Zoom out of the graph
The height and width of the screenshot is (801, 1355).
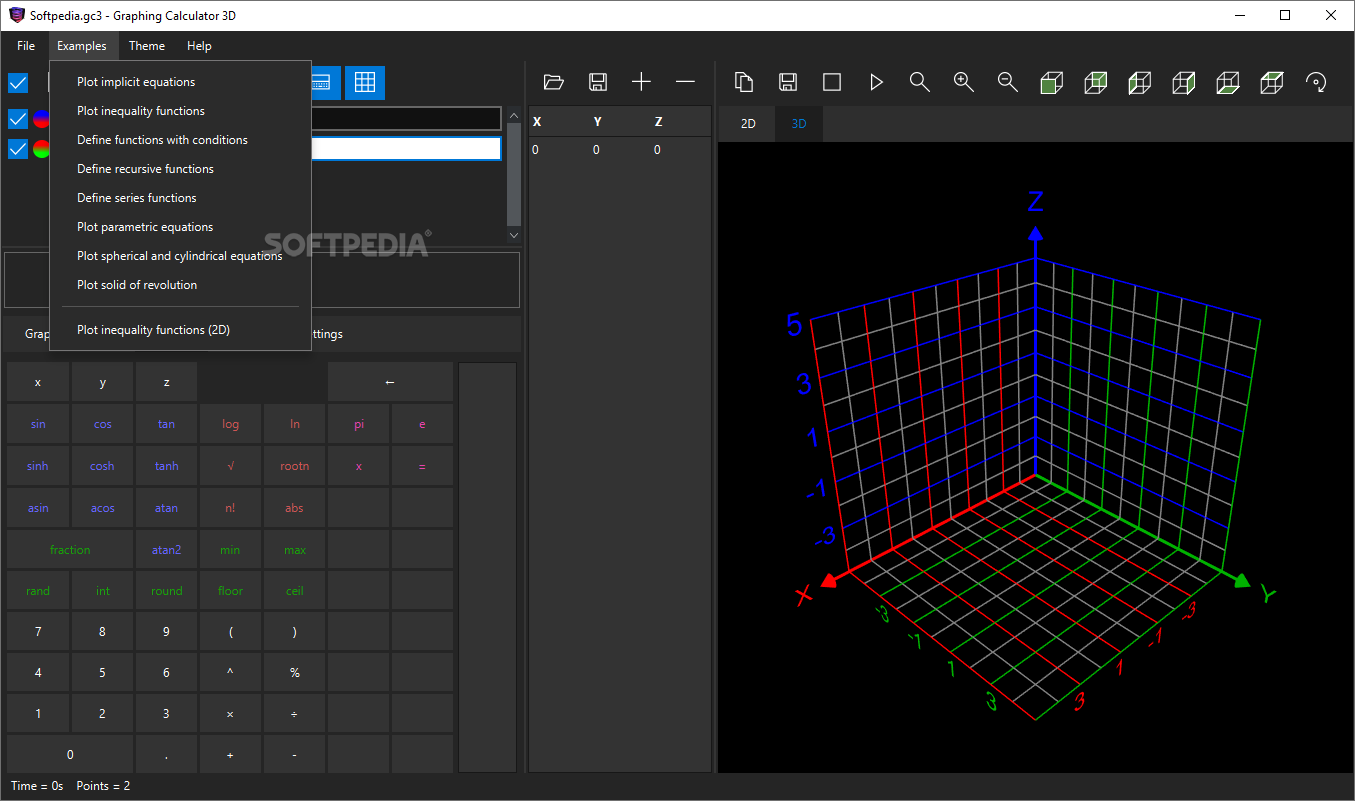point(1008,82)
